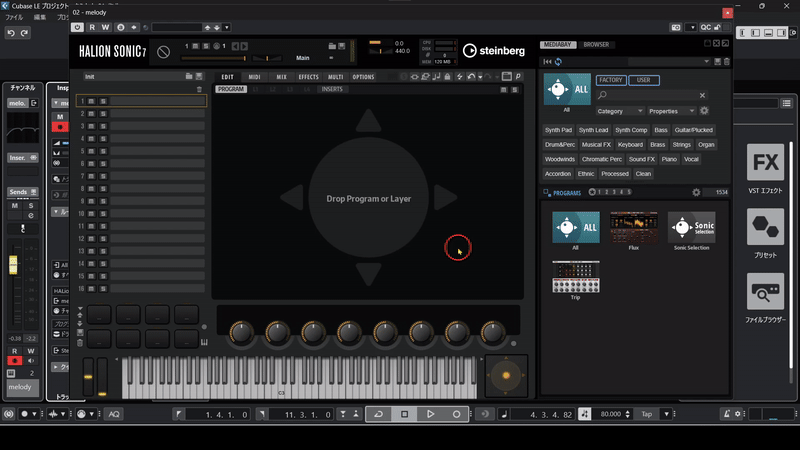
Task: Save the multi program with the Init disk icon
Action: [x=199, y=77]
